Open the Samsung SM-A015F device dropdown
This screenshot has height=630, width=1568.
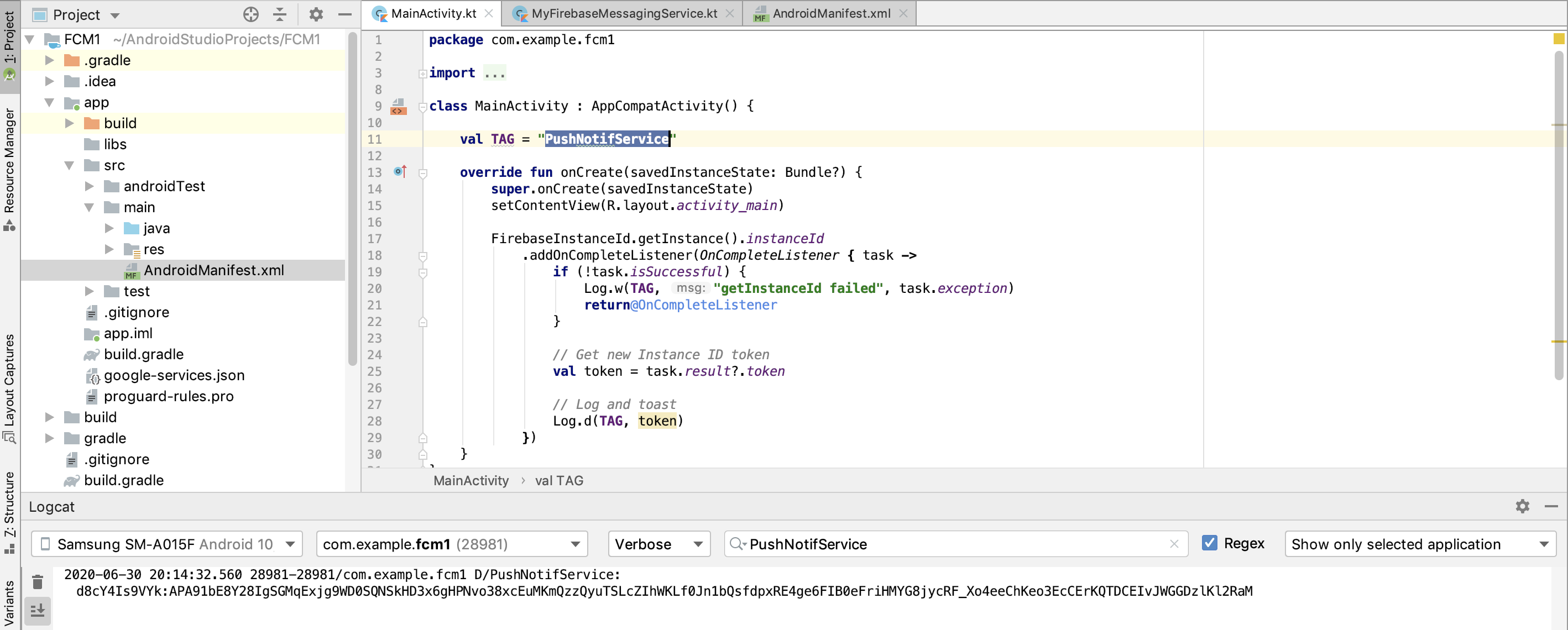[x=167, y=544]
